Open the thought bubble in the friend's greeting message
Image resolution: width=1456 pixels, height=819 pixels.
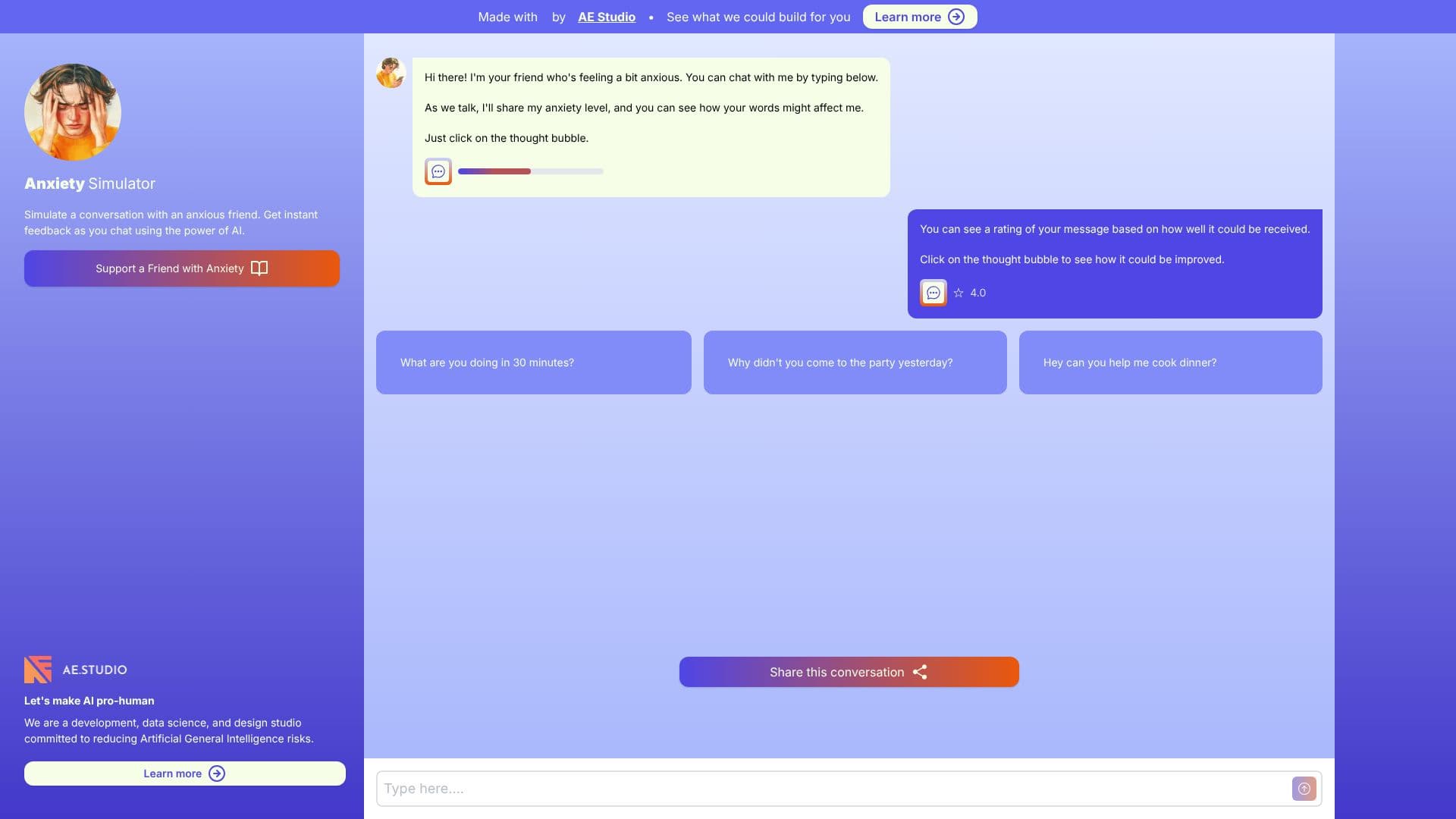(438, 171)
